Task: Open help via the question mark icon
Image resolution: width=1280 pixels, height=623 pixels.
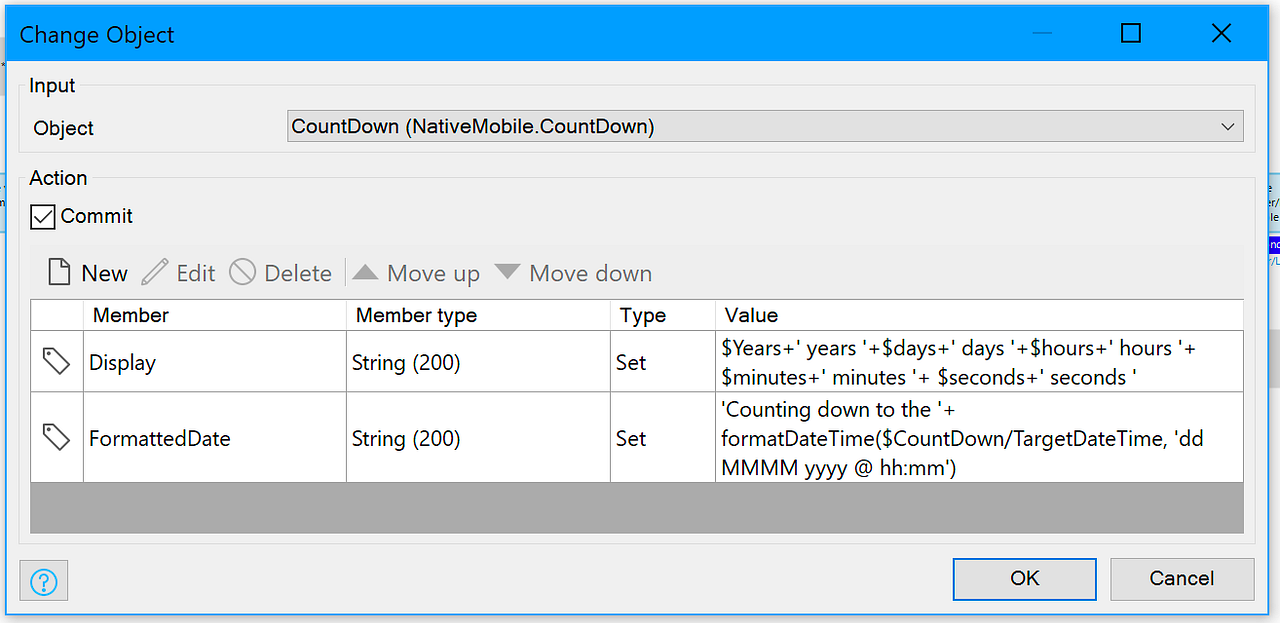Action: [43, 580]
